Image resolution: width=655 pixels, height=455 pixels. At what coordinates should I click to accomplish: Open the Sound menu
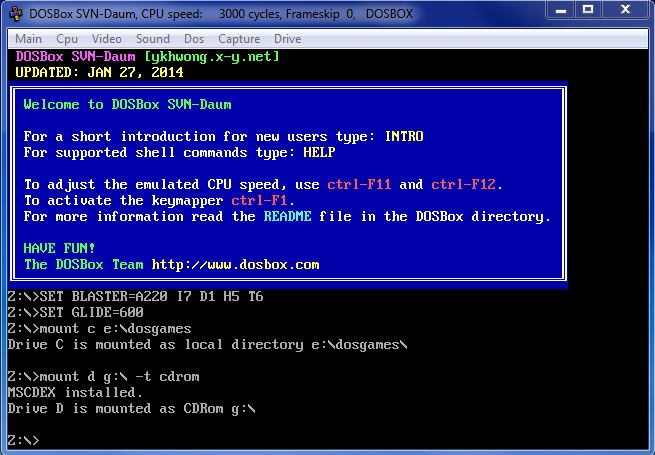click(152, 39)
